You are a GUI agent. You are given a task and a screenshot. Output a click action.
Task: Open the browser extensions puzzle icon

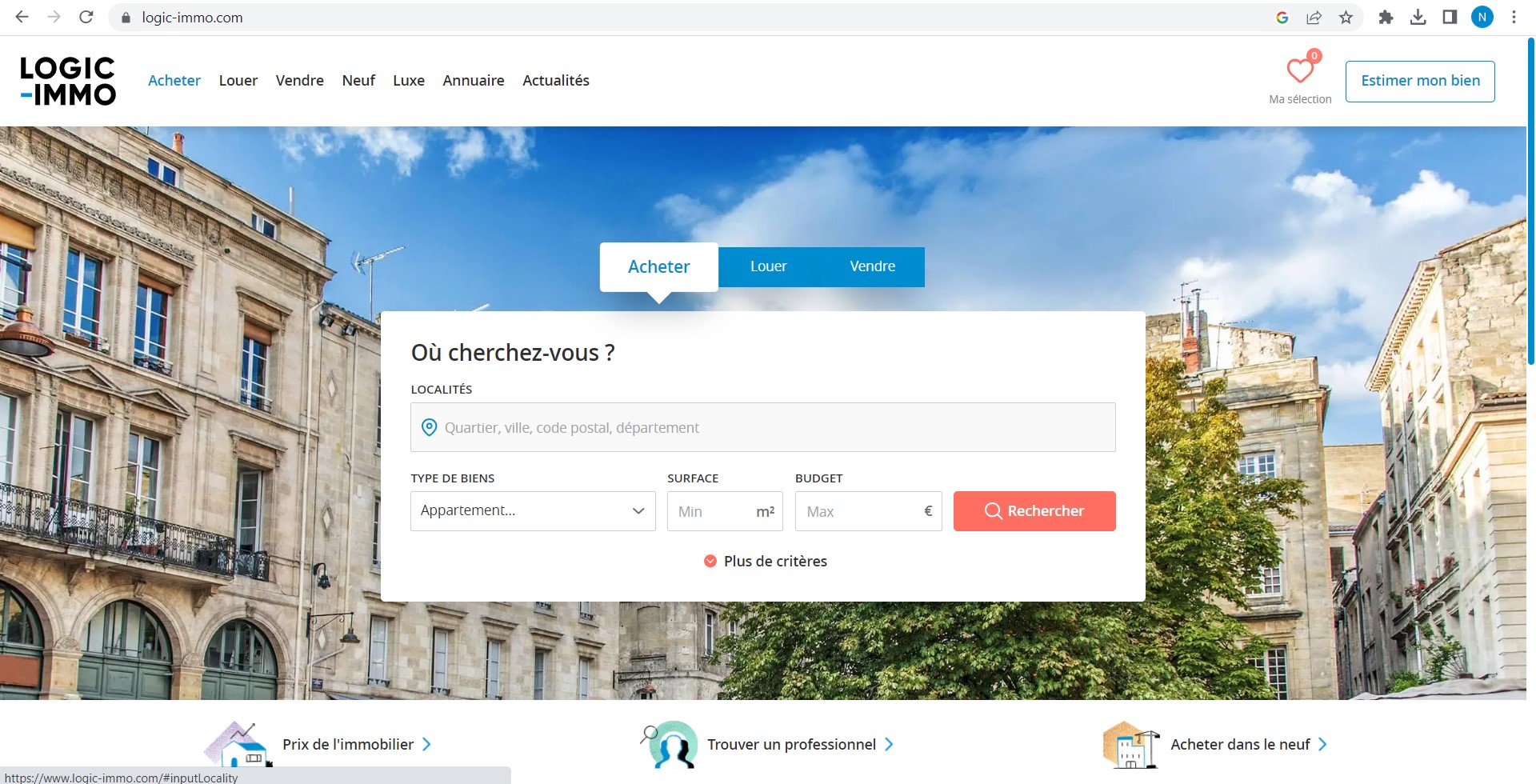(1386, 18)
